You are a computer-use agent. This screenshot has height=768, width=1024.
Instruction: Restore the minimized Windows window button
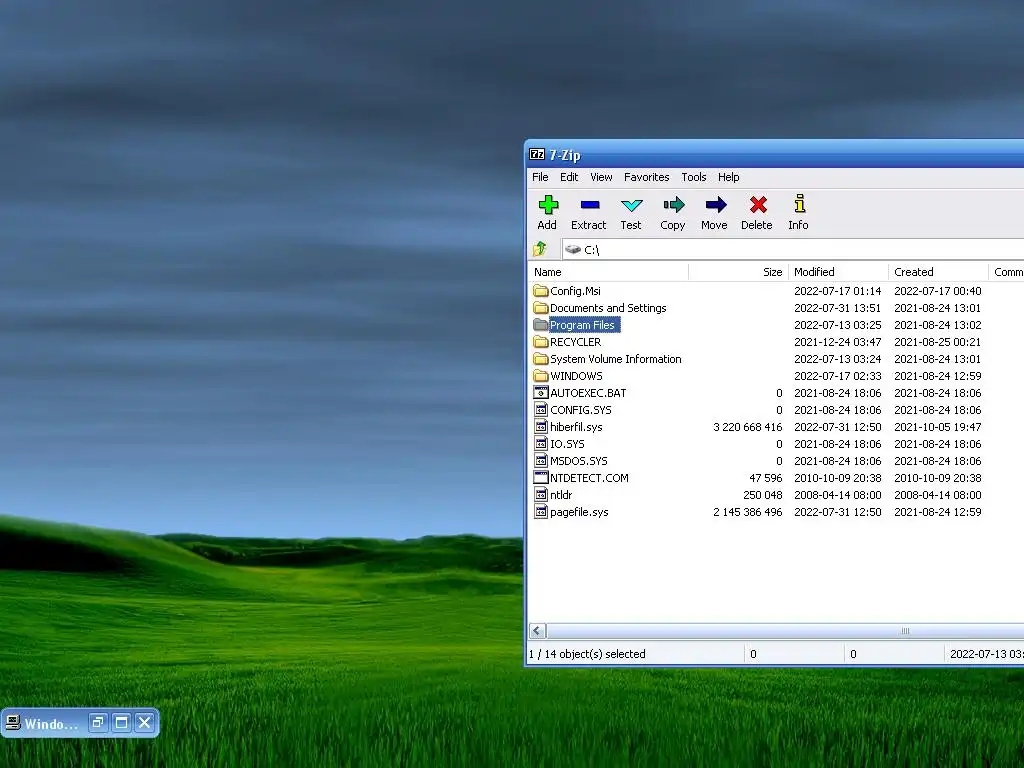tap(98, 722)
